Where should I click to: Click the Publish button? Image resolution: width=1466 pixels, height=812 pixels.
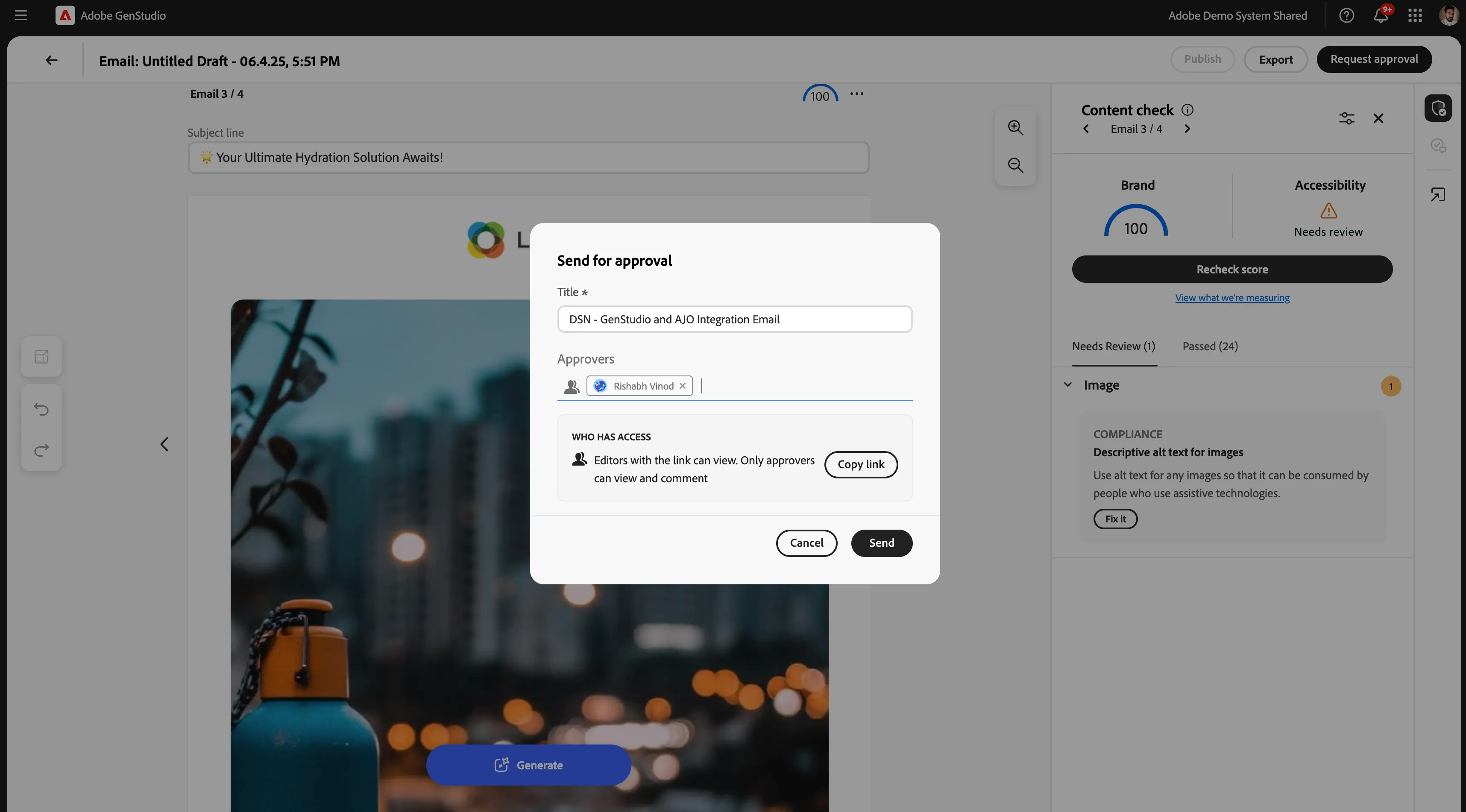(x=1202, y=59)
